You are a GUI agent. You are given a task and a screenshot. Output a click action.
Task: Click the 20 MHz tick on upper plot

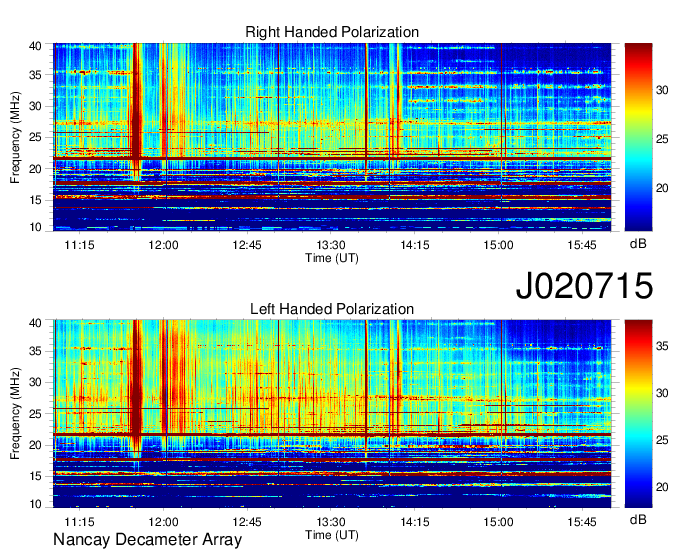pos(36,169)
